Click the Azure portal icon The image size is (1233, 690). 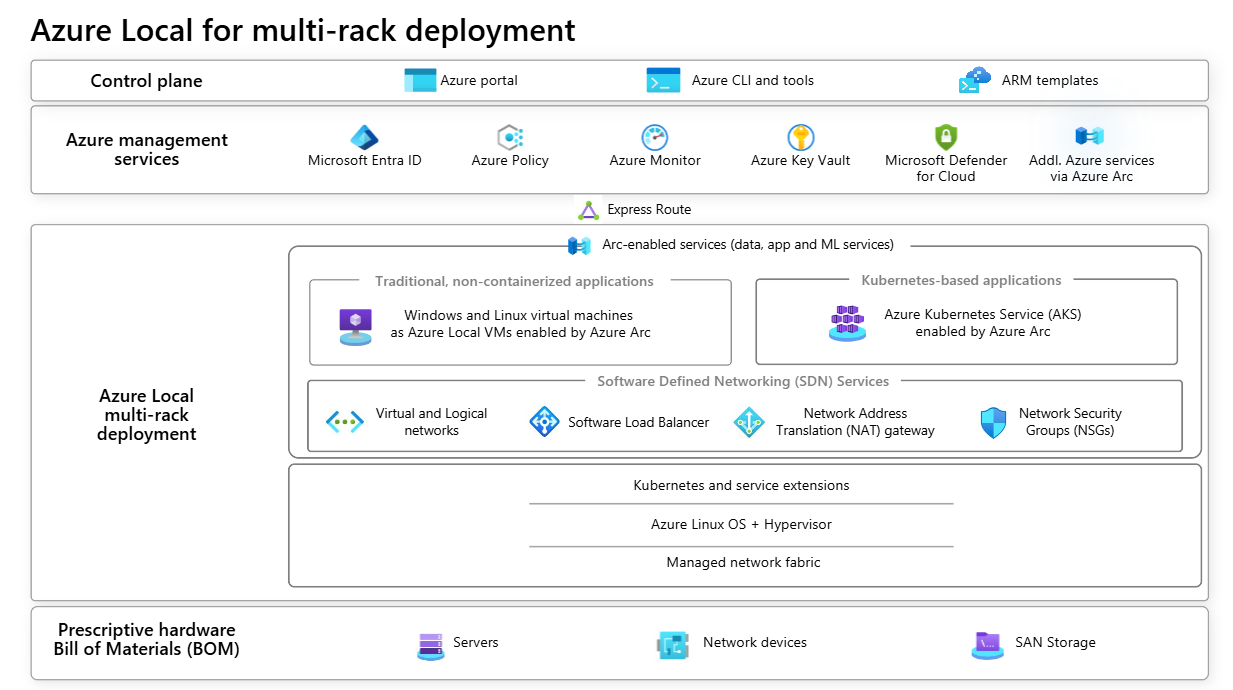[420, 80]
